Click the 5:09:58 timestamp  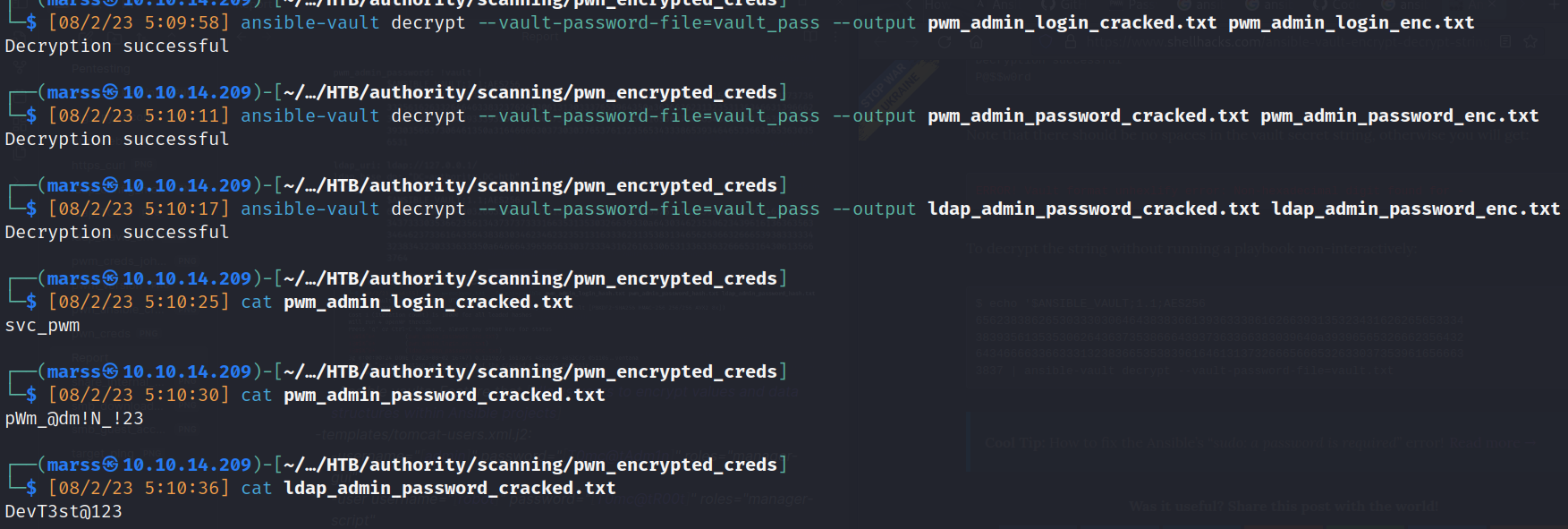point(187,22)
